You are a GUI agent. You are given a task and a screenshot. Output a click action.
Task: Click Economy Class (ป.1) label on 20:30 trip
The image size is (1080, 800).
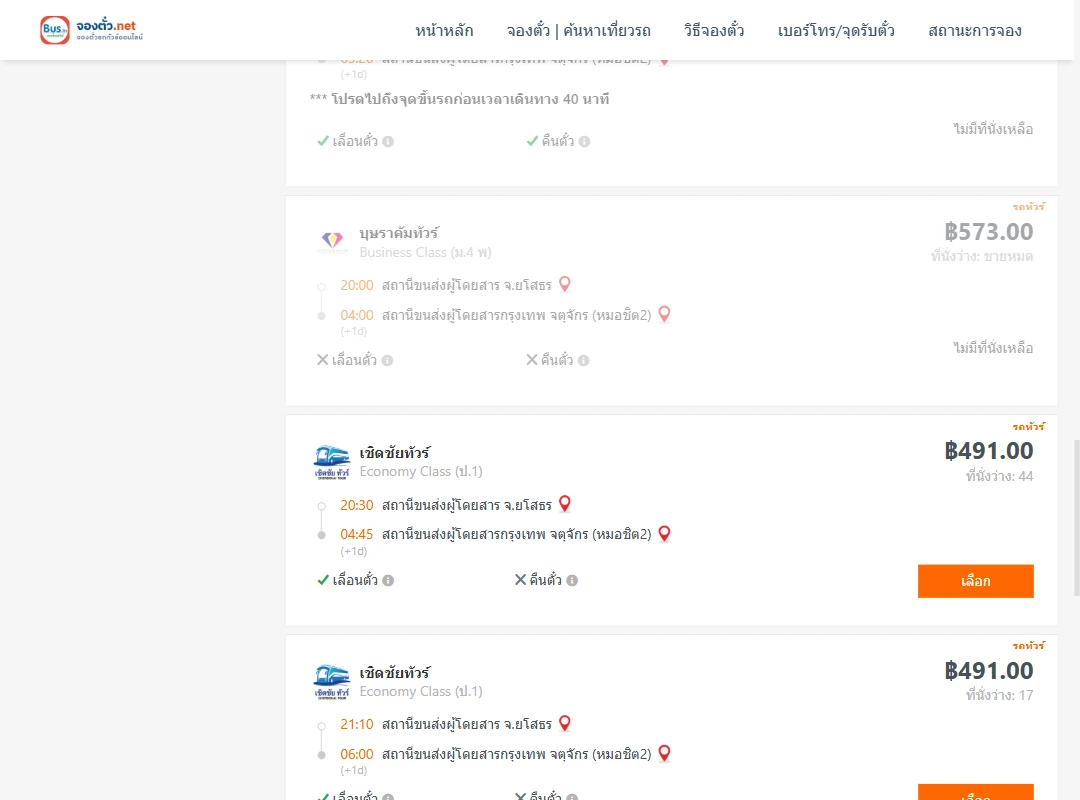coord(421,471)
